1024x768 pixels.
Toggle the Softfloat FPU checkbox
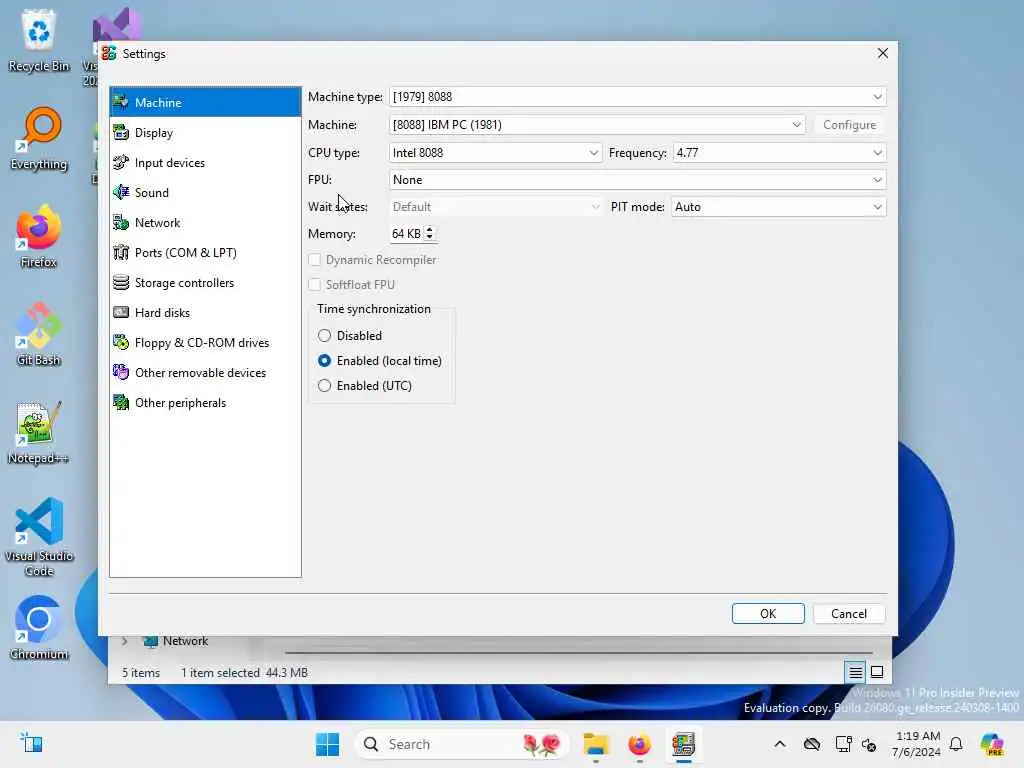pos(315,284)
